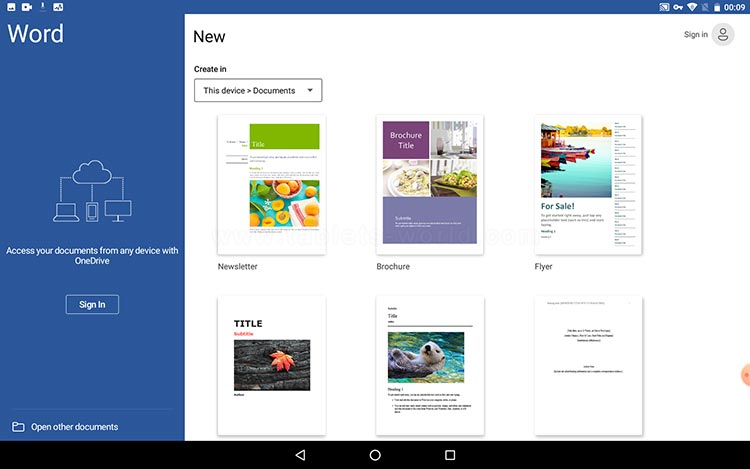
Task: Select the maple leaf TITLE template
Action: point(271,365)
